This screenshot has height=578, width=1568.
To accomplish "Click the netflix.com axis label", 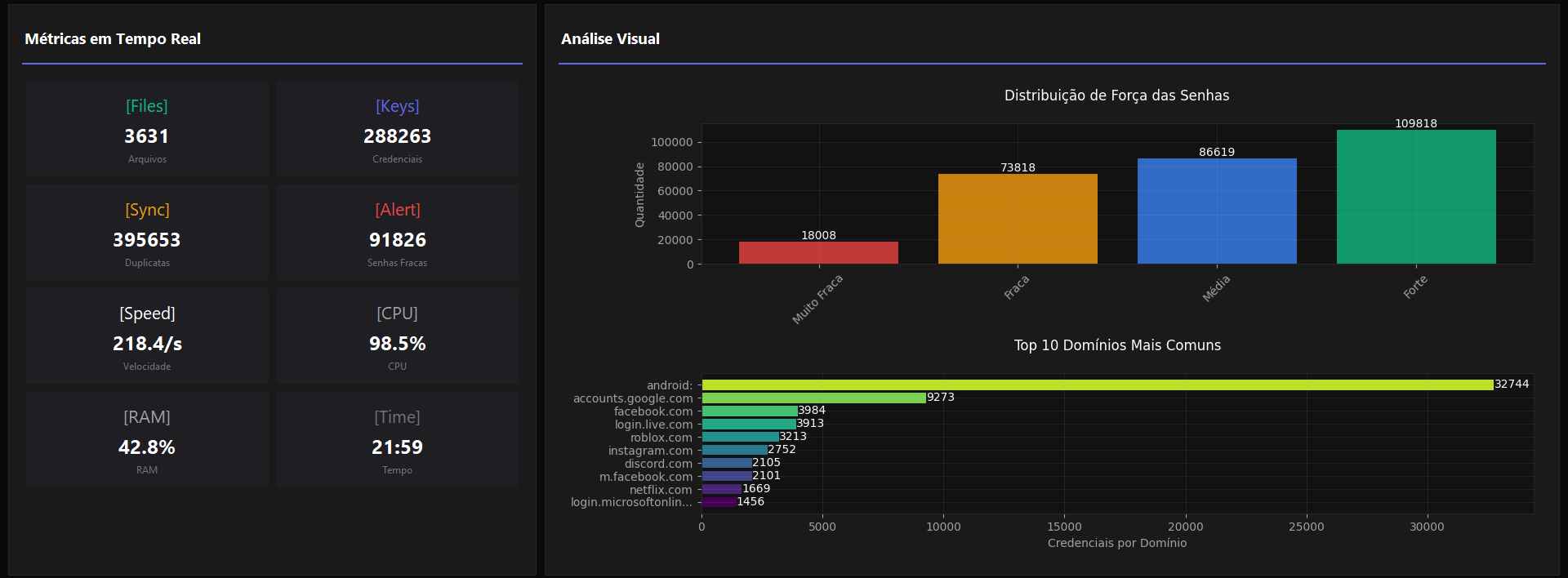I will pos(661,490).
